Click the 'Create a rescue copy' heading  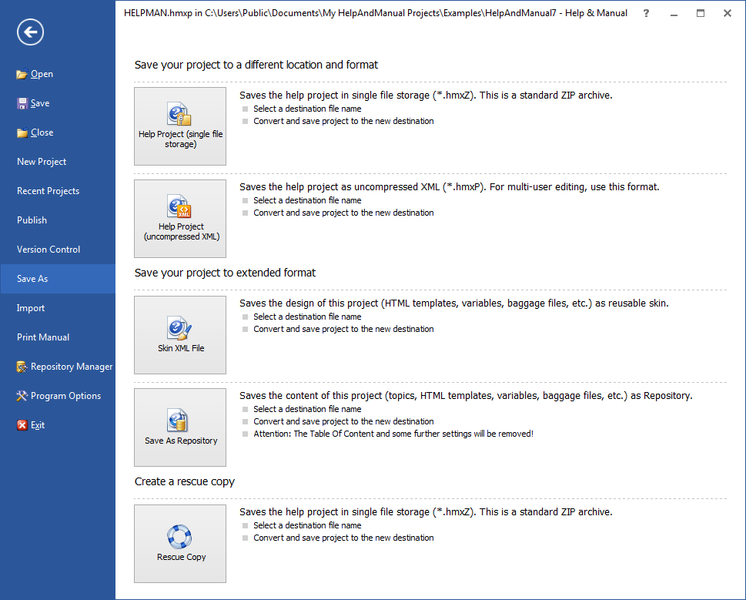coord(185,482)
